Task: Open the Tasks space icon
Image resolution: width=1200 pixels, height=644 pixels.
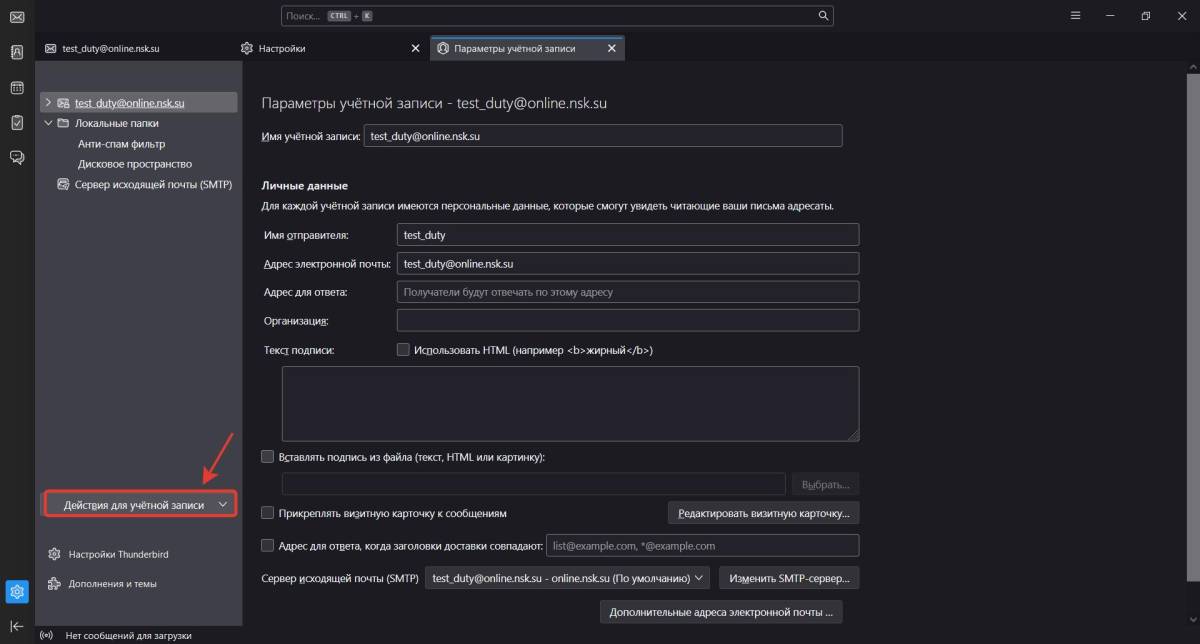Action: click(x=17, y=122)
